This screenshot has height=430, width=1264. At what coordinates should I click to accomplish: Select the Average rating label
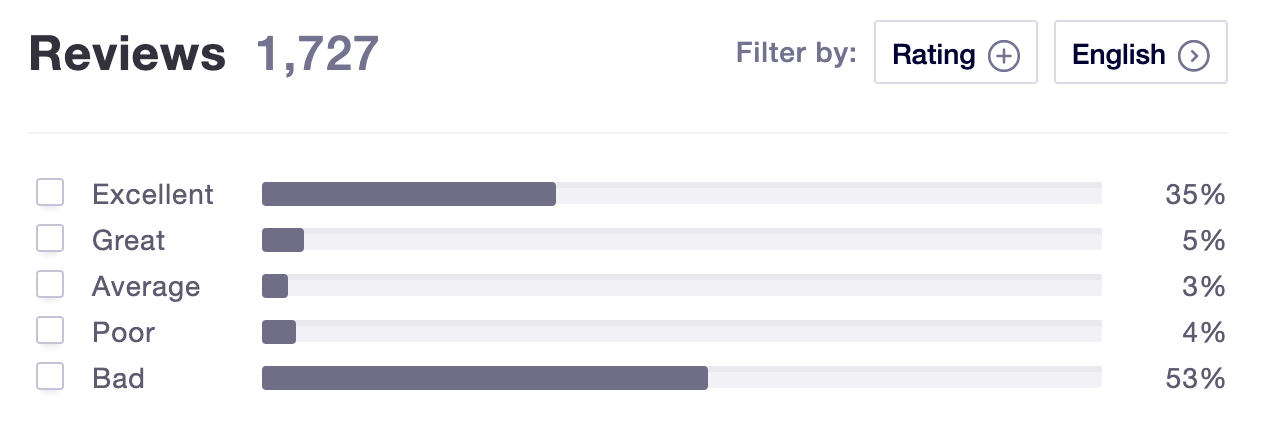(146, 287)
